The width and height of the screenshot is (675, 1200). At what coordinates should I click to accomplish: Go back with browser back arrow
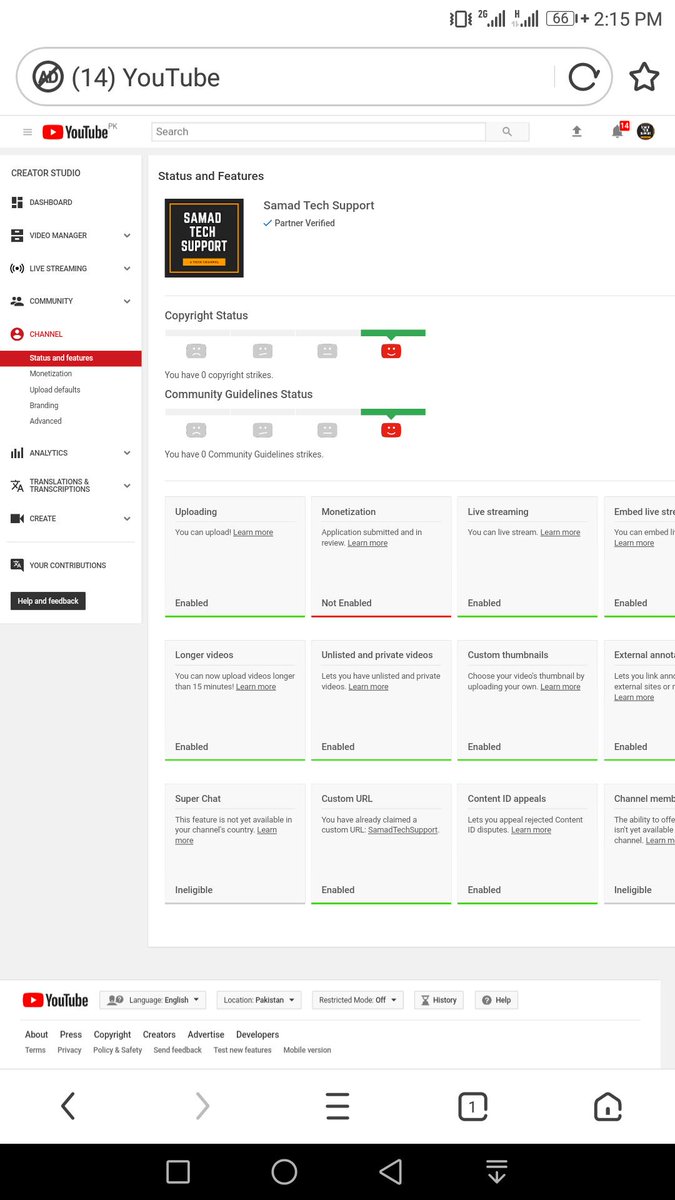pyautogui.click(x=67, y=1106)
